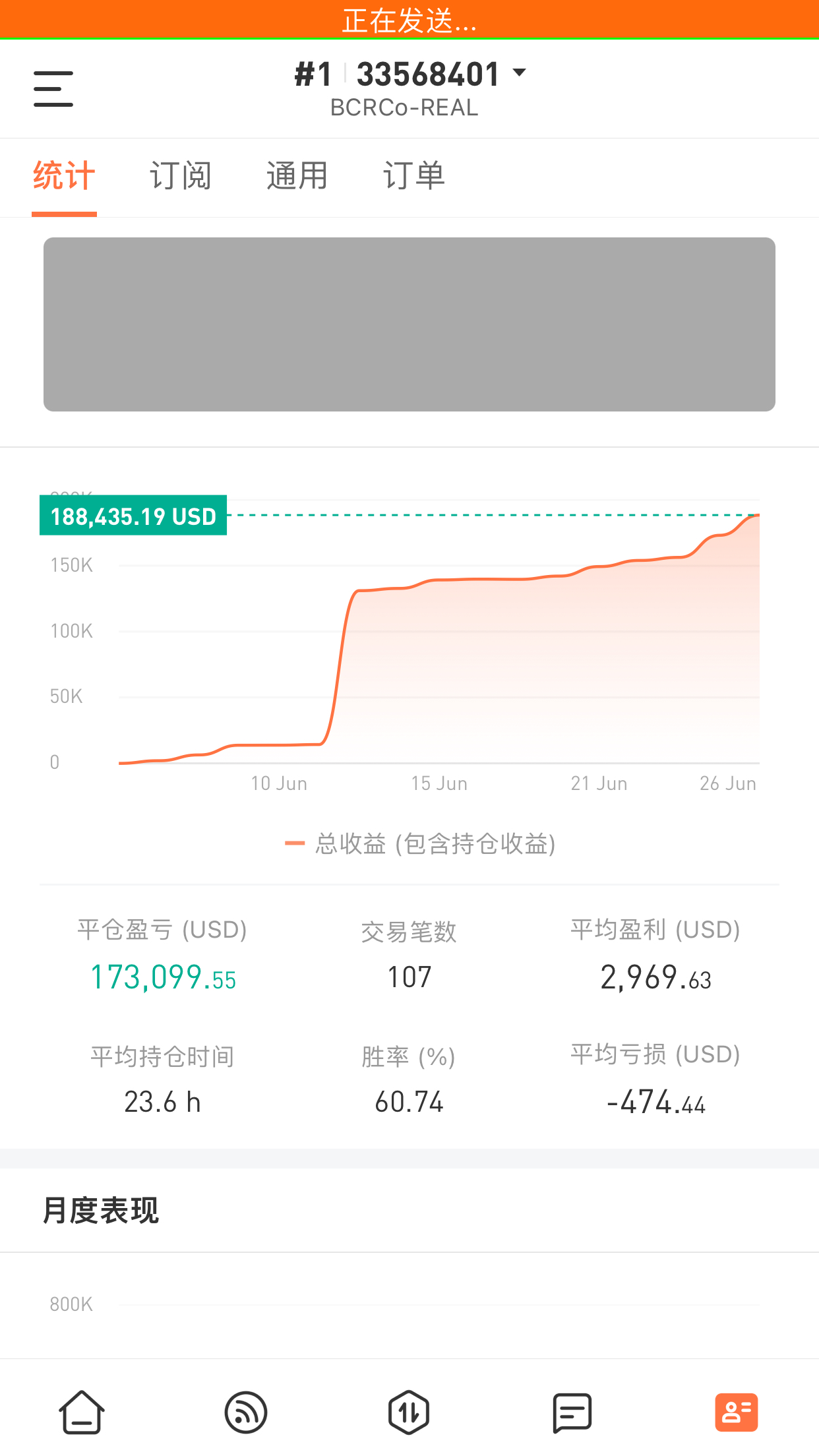The height and width of the screenshot is (1456, 819).
Task: Switch to the 订单 tab
Action: [x=414, y=176]
